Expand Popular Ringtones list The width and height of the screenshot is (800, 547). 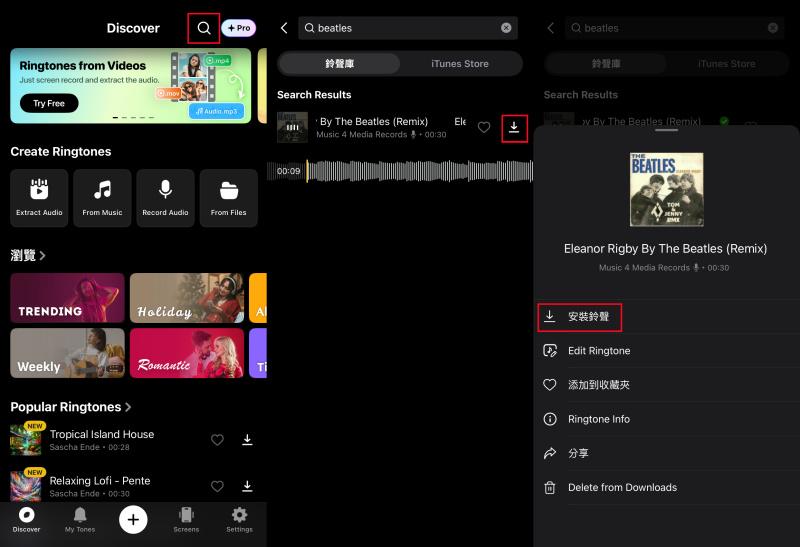(x=71, y=407)
